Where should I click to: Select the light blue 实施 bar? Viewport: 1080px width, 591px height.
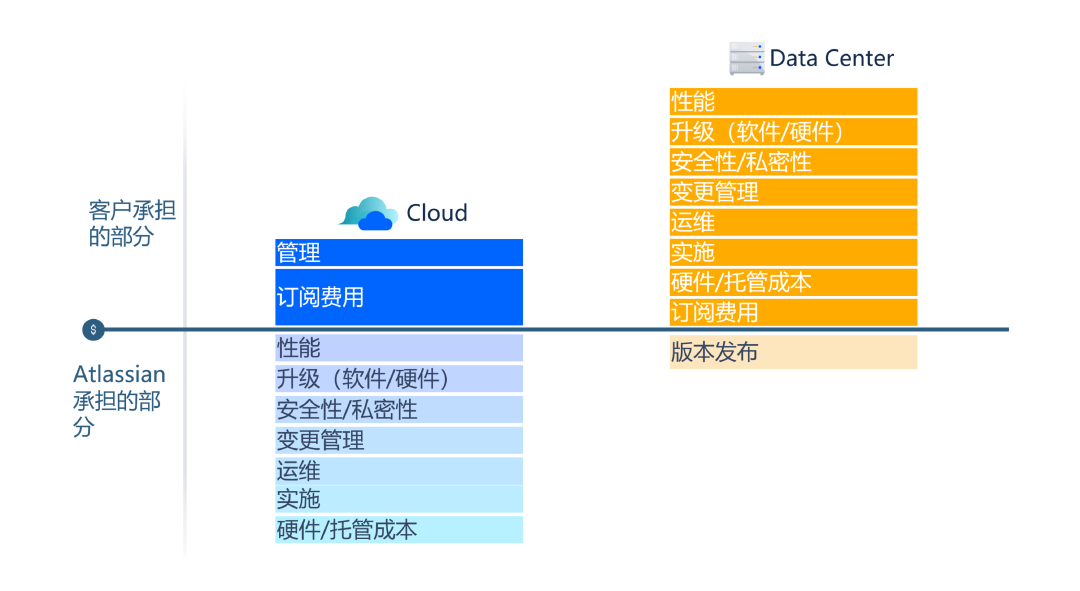[399, 499]
